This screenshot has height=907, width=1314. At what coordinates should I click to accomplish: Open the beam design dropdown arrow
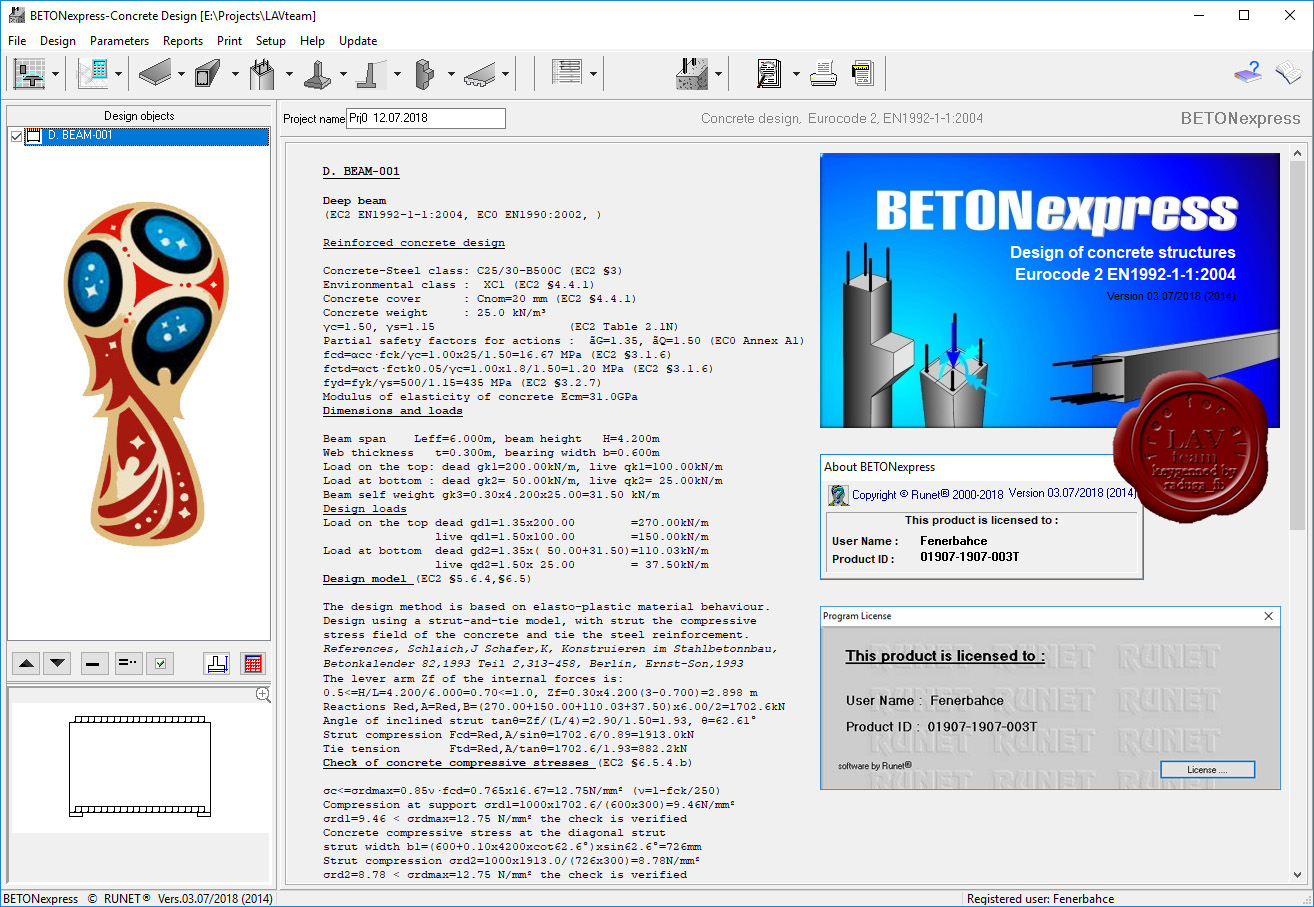(235, 74)
